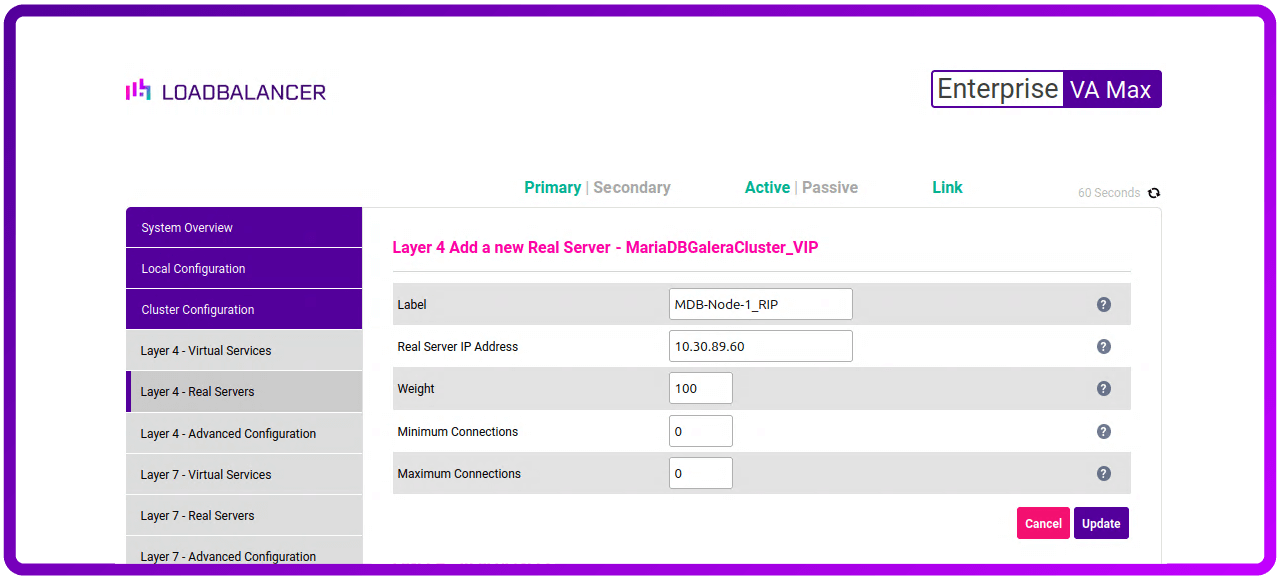Expand Cluster Configuration menu section

(243, 310)
